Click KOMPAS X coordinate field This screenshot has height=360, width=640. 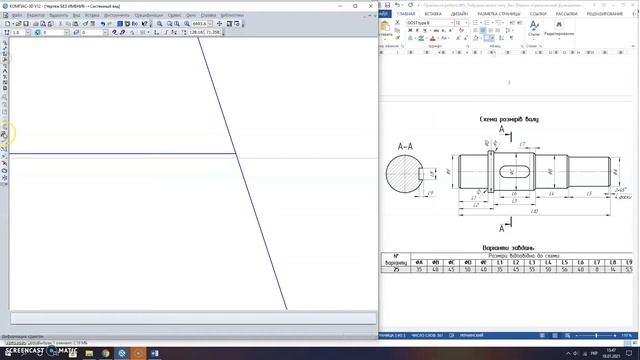click(196, 32)
